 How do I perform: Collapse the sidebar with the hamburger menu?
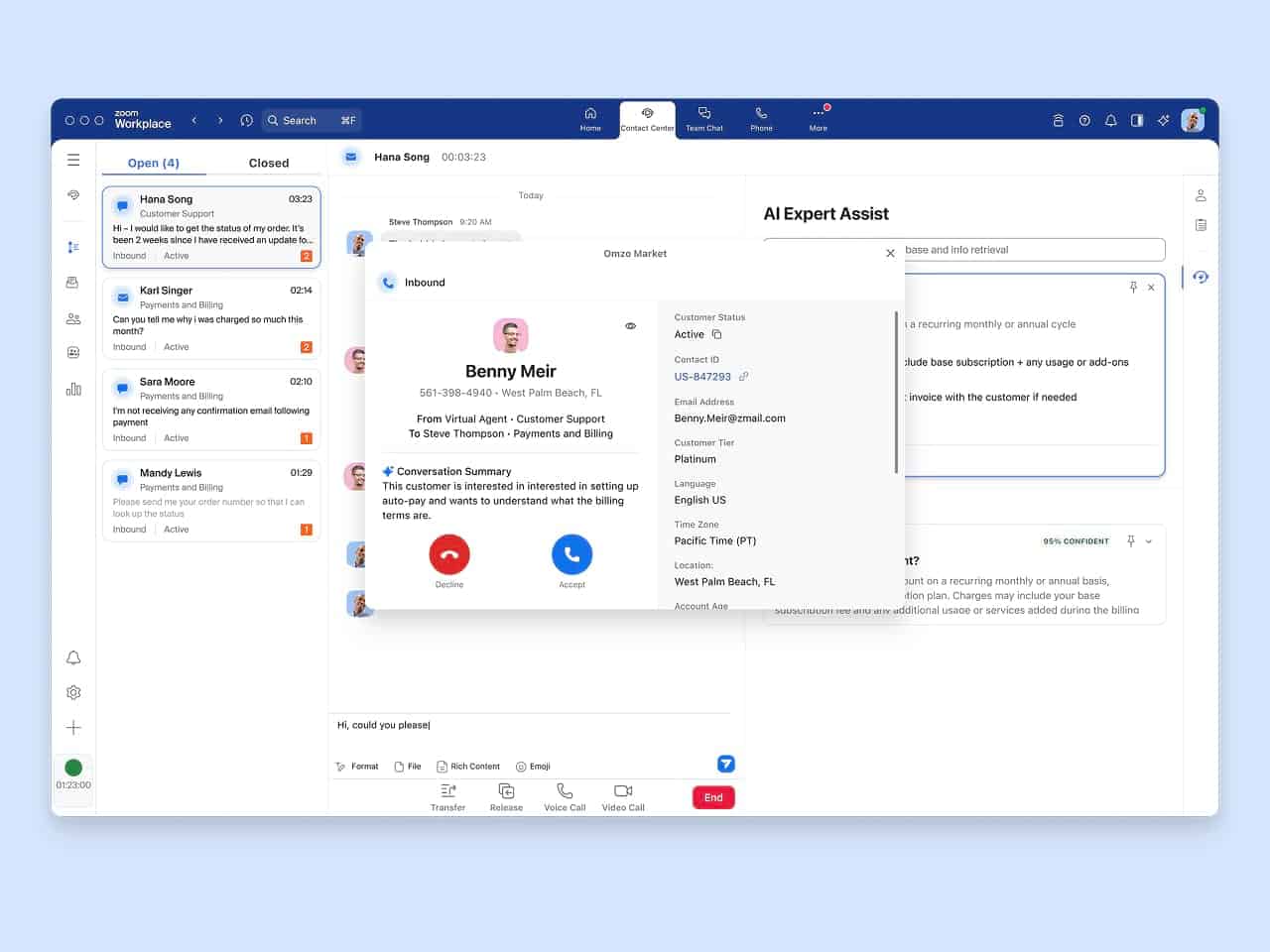(x=73, y=159)
